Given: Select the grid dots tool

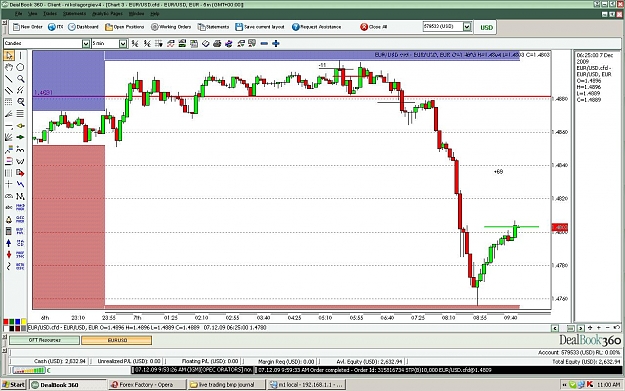Looking at the screenshot, I should pyautogui.click(x=9, y=102).
